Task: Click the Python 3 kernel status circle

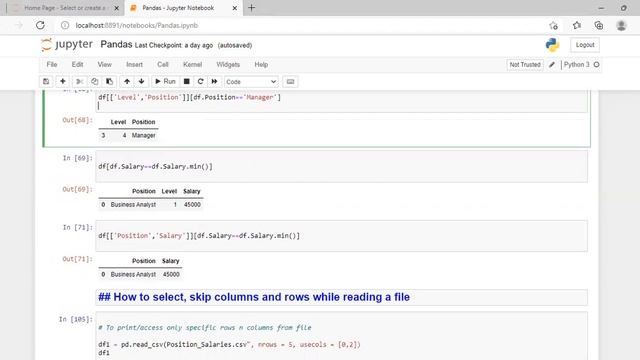Action: pos(596,64)
